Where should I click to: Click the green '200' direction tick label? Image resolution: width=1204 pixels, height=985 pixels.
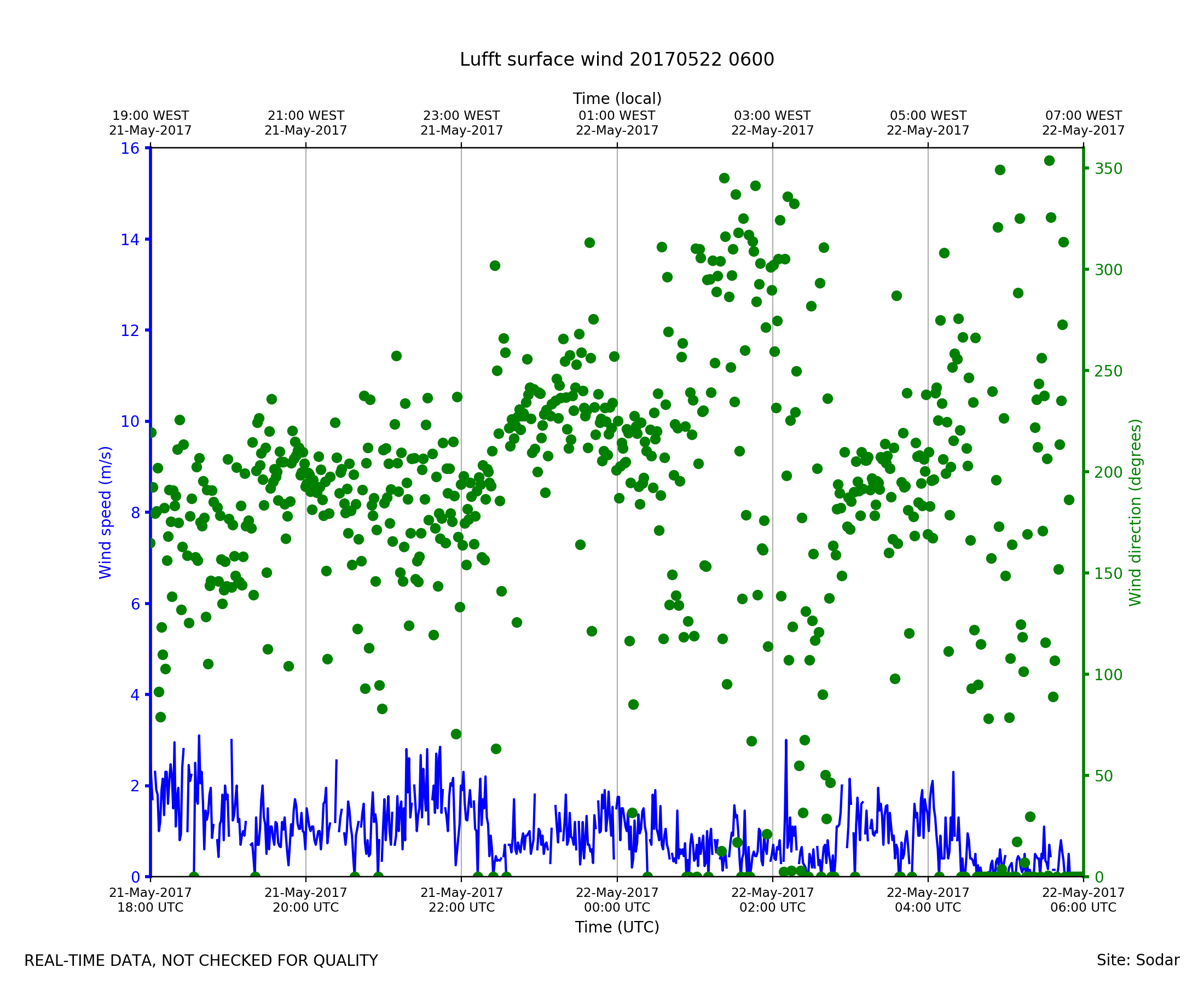tap(1109, 472)
